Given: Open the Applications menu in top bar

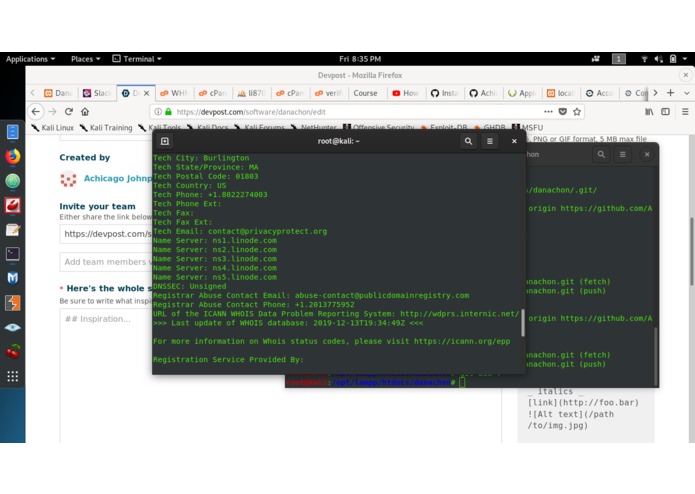Looking at the screenshot, I should click(x=30, y=58).
